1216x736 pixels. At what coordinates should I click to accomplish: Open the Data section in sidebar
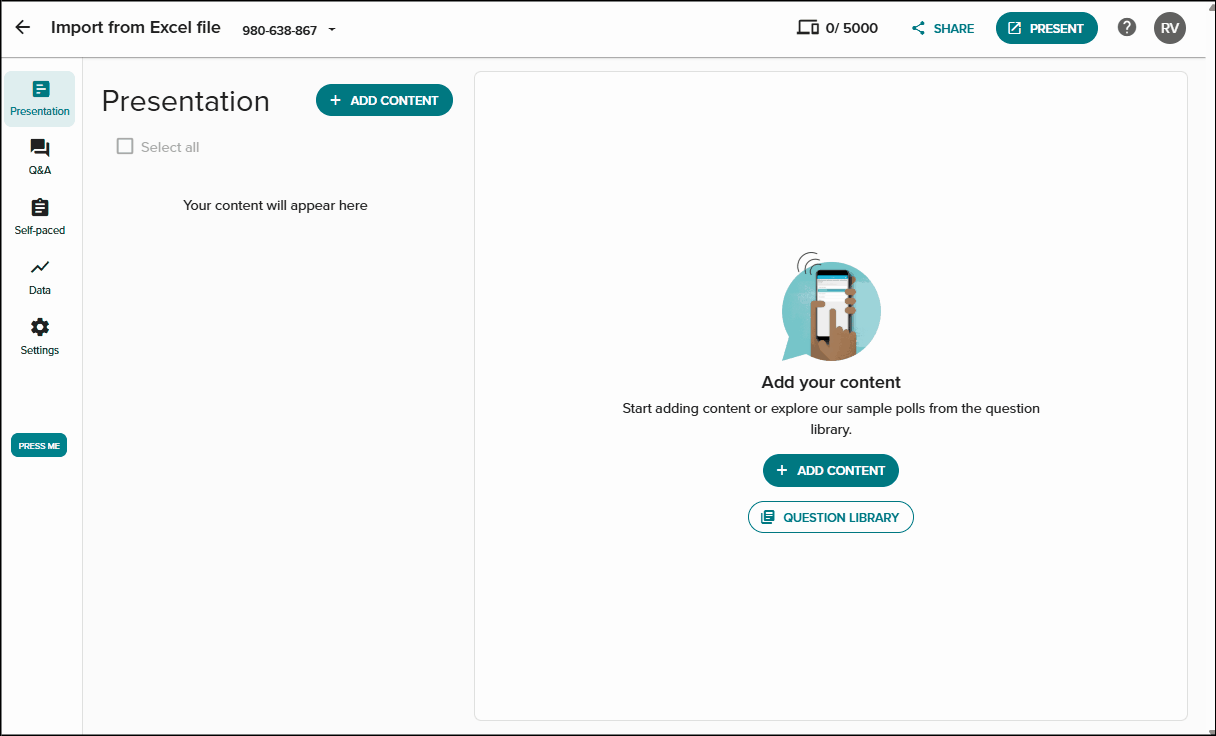tap(40, 277)
